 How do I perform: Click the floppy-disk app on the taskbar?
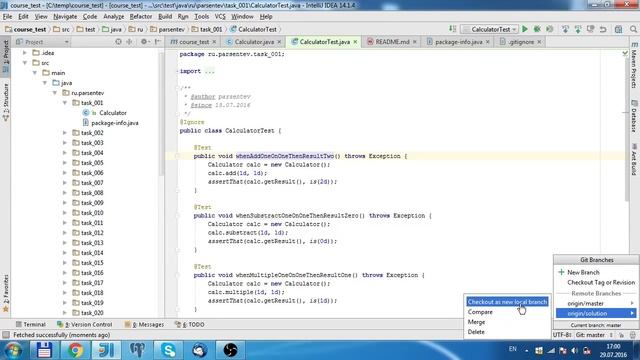(44, 350)
